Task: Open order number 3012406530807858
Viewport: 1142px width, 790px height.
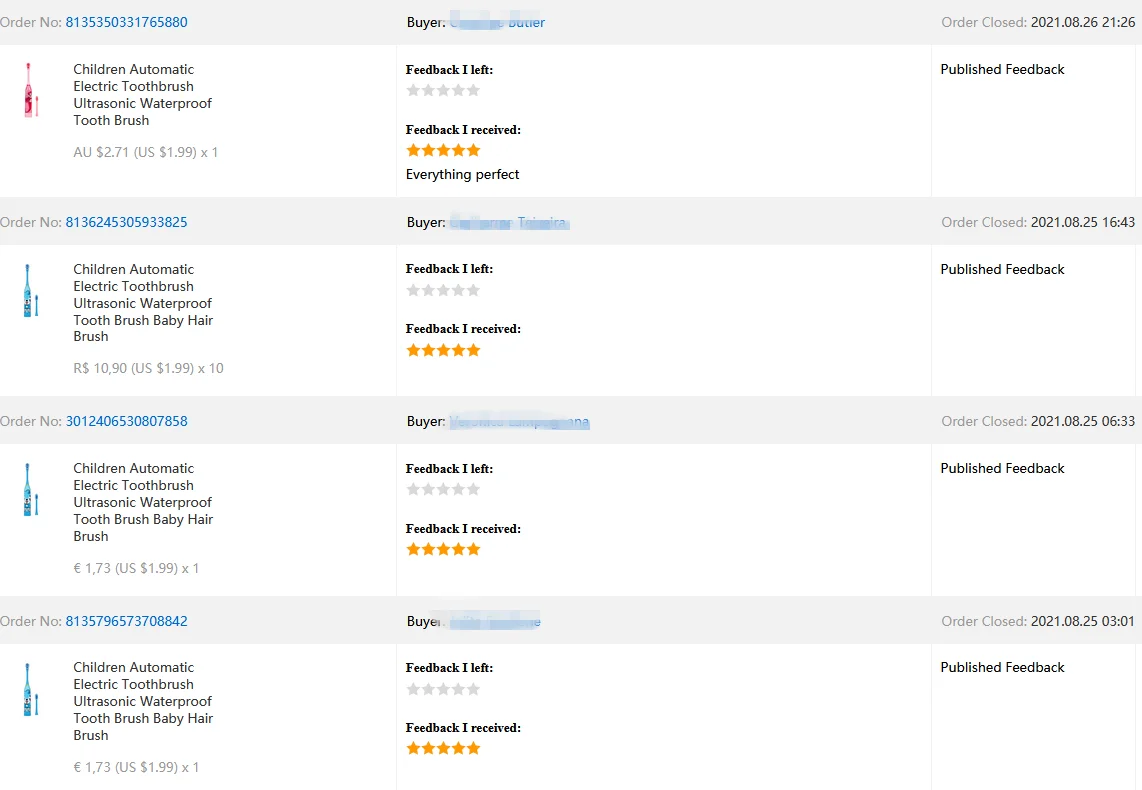Action: (x=127, y=421)
